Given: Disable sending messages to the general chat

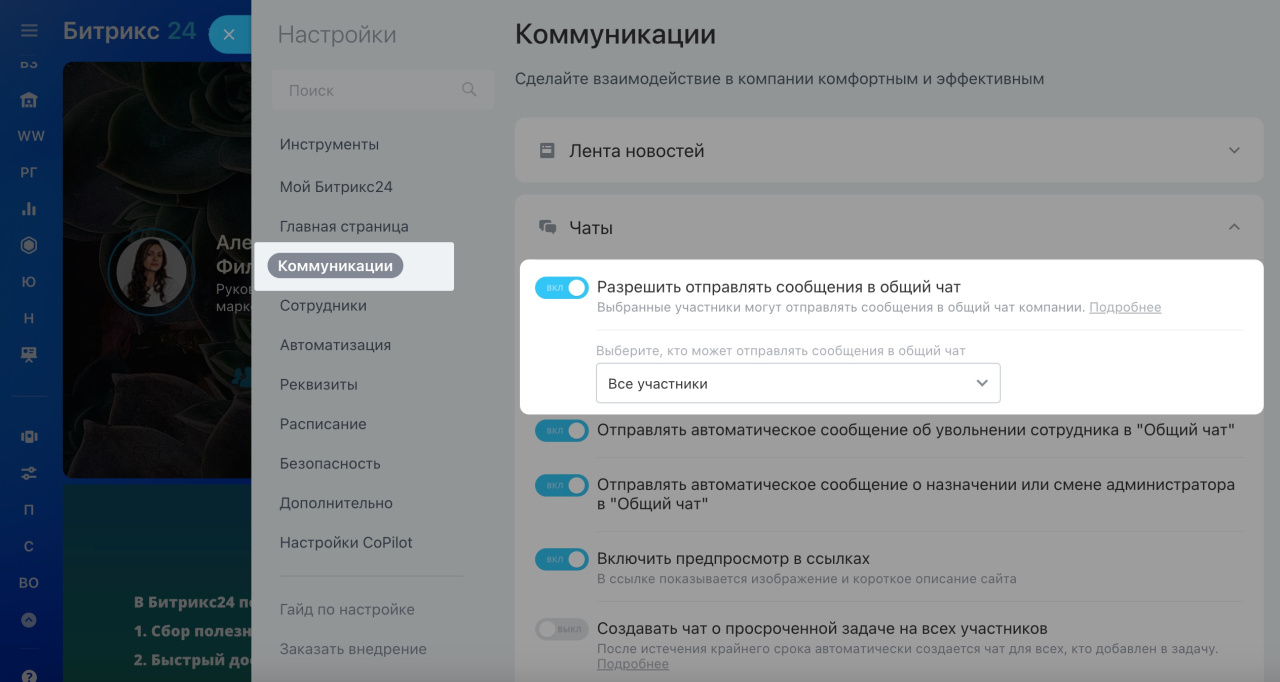Looking at the screenshot, I should point(561,287).
